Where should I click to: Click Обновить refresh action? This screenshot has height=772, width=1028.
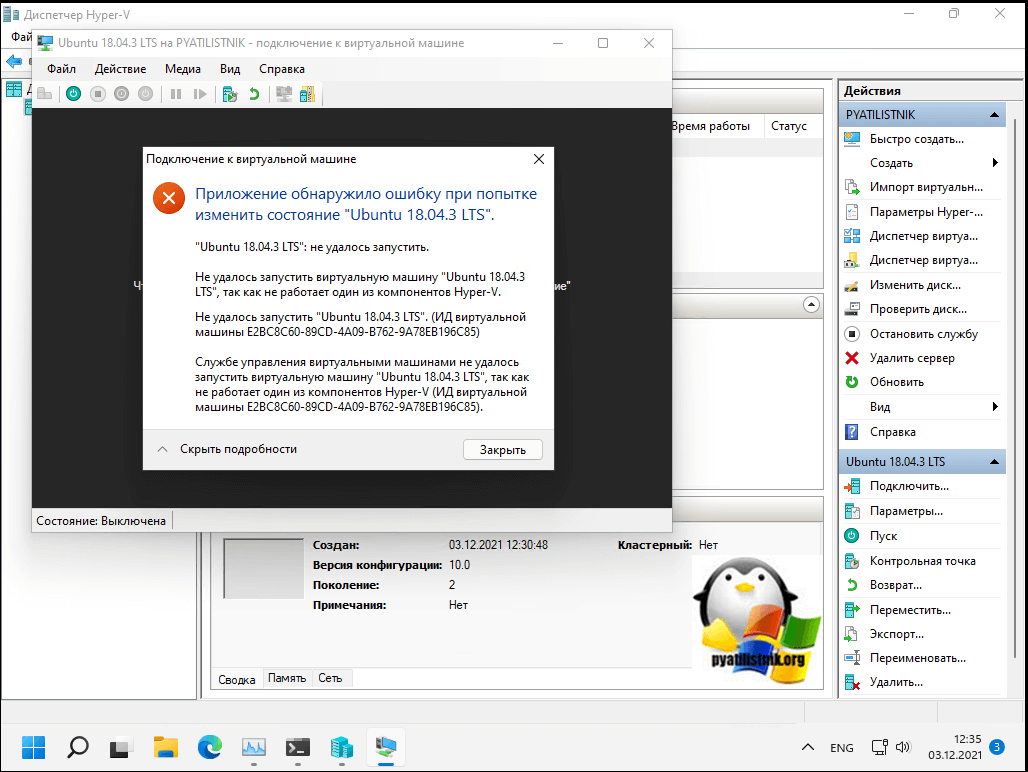click(x=896, y=382)
